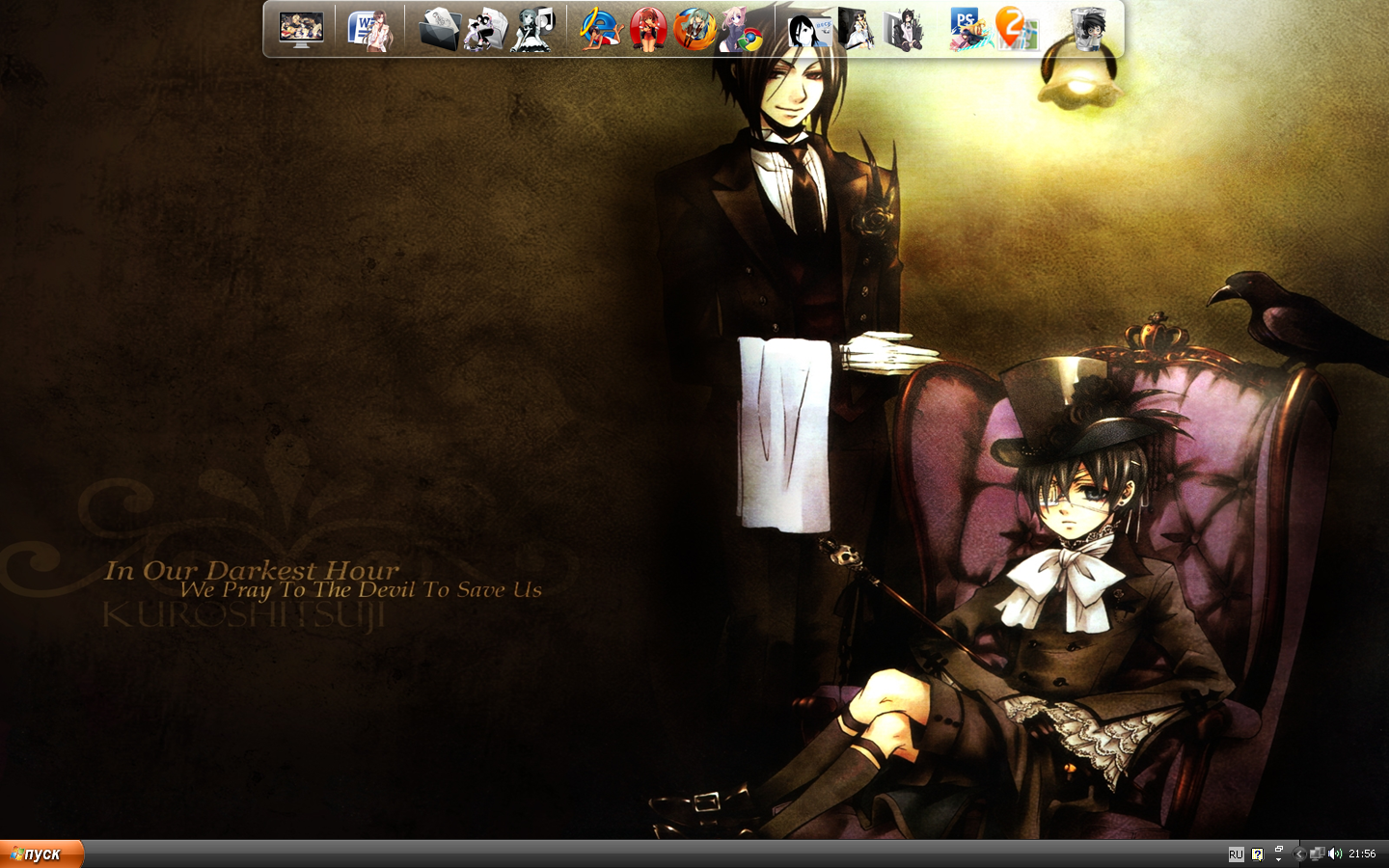
Task: Open language bar options dropdown arrow
Action: coord(1279,858)
